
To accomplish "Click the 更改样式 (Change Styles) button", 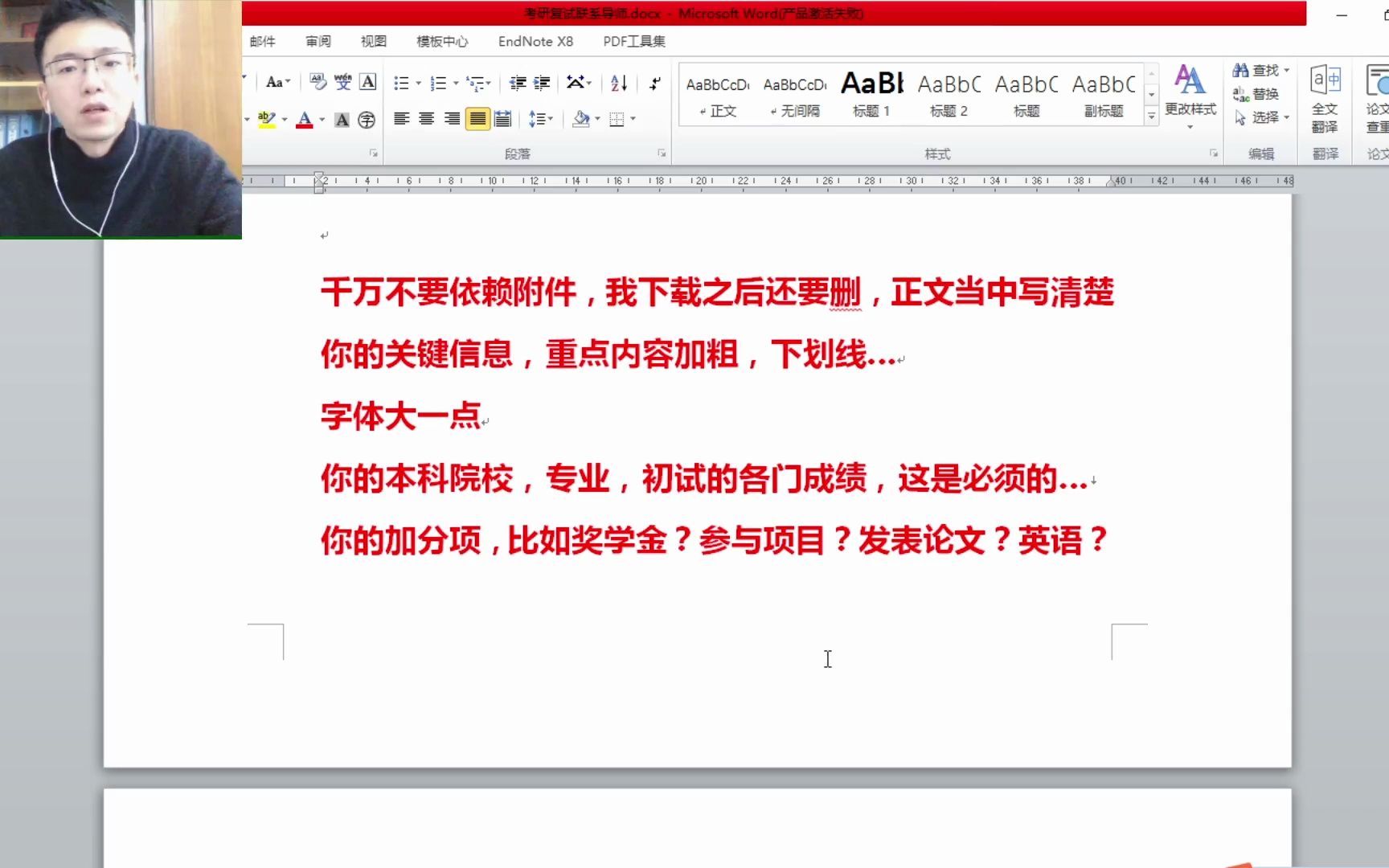I will (x=1190, y=96).
